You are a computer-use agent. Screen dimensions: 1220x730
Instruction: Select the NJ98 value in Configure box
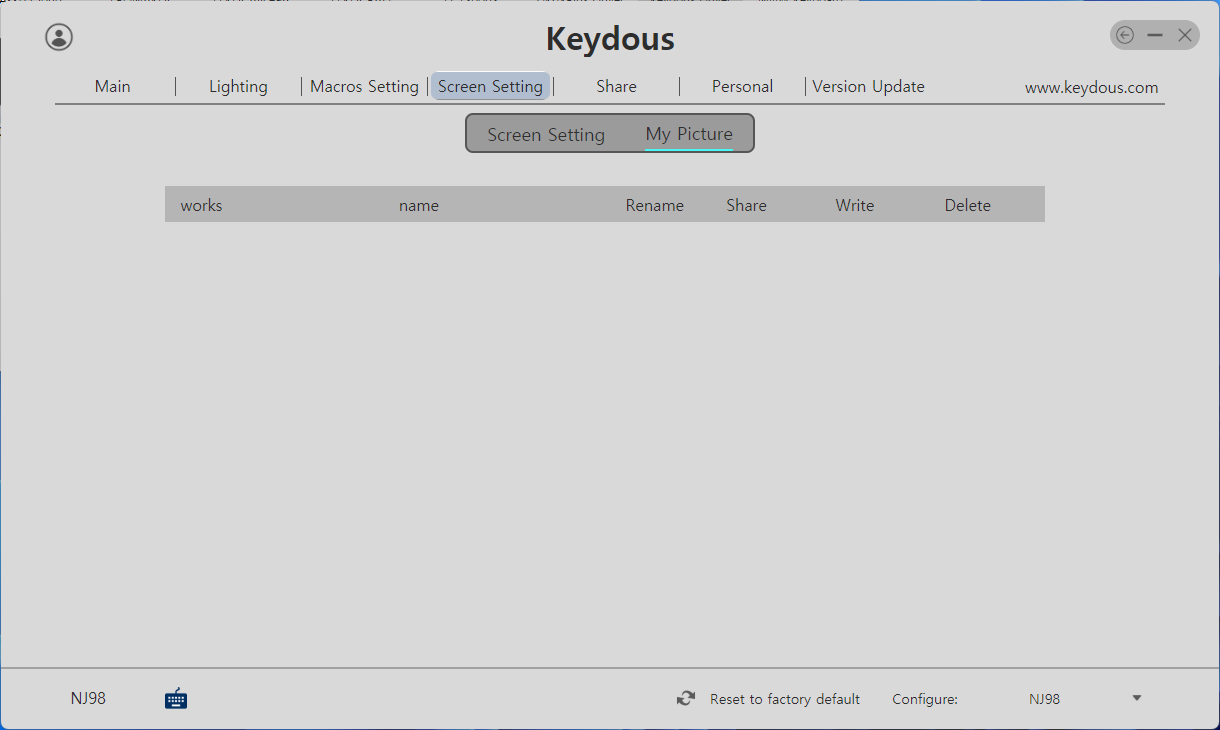(x=1044, y=699)
